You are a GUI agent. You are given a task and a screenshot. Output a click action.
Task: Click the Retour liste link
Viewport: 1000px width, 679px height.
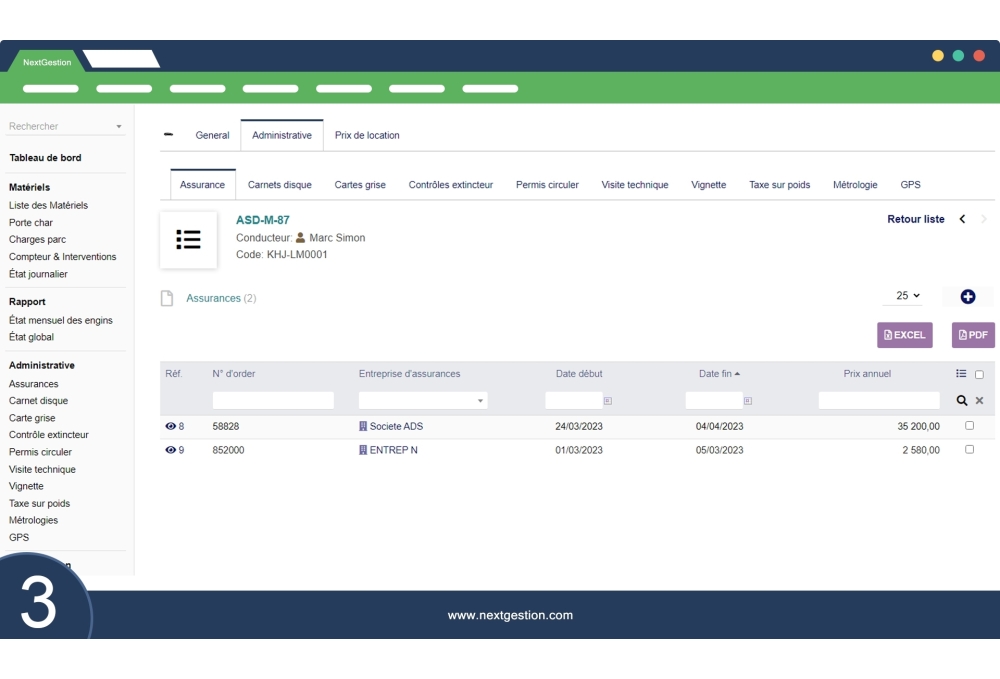click(x=915, y=219)
